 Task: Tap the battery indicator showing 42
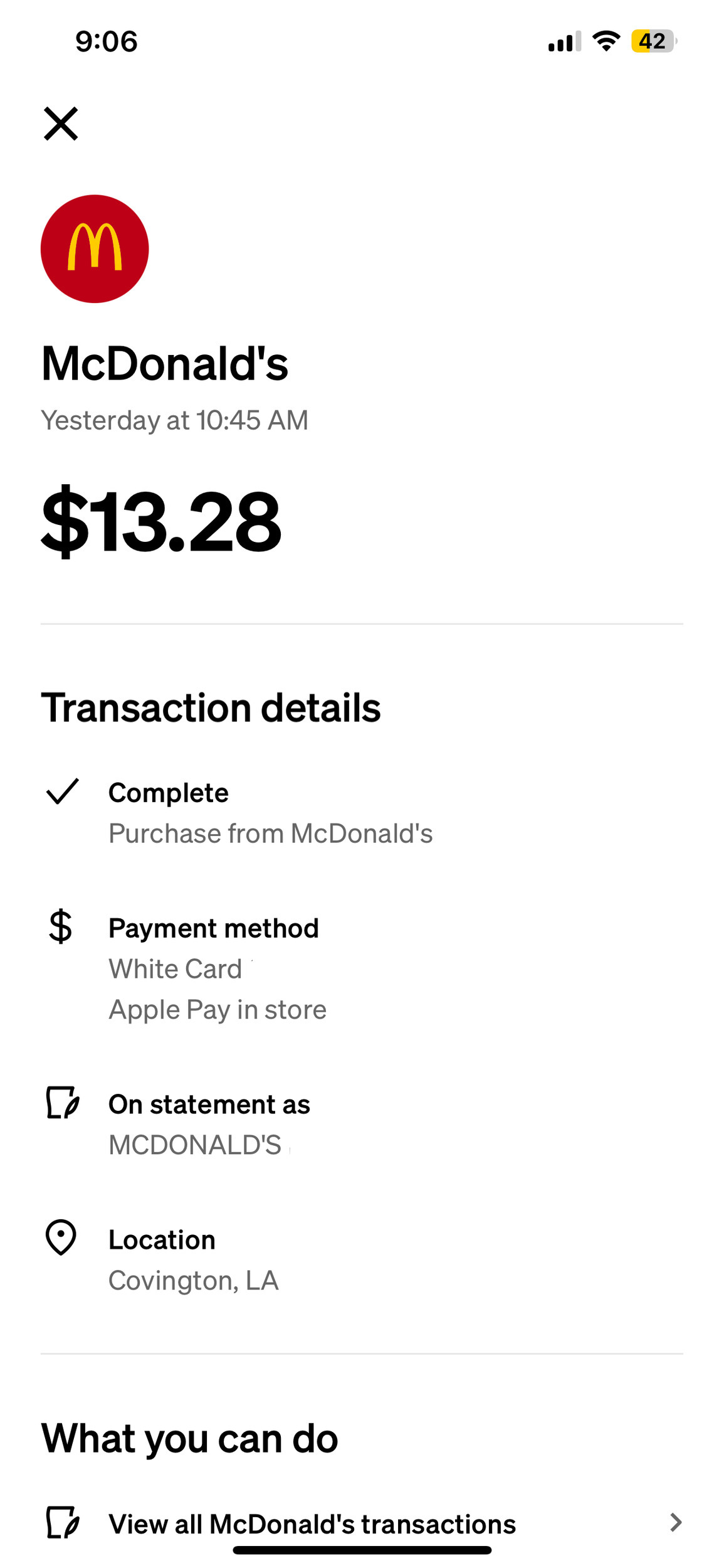pyautogui.click(x=653, y=41)
